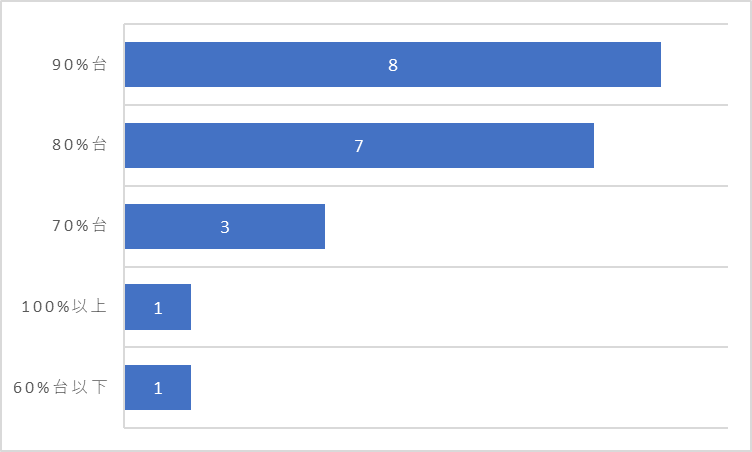Click the 60%台以下 axis label
Viewport: 752px width, 452px height.
point(60,387)
